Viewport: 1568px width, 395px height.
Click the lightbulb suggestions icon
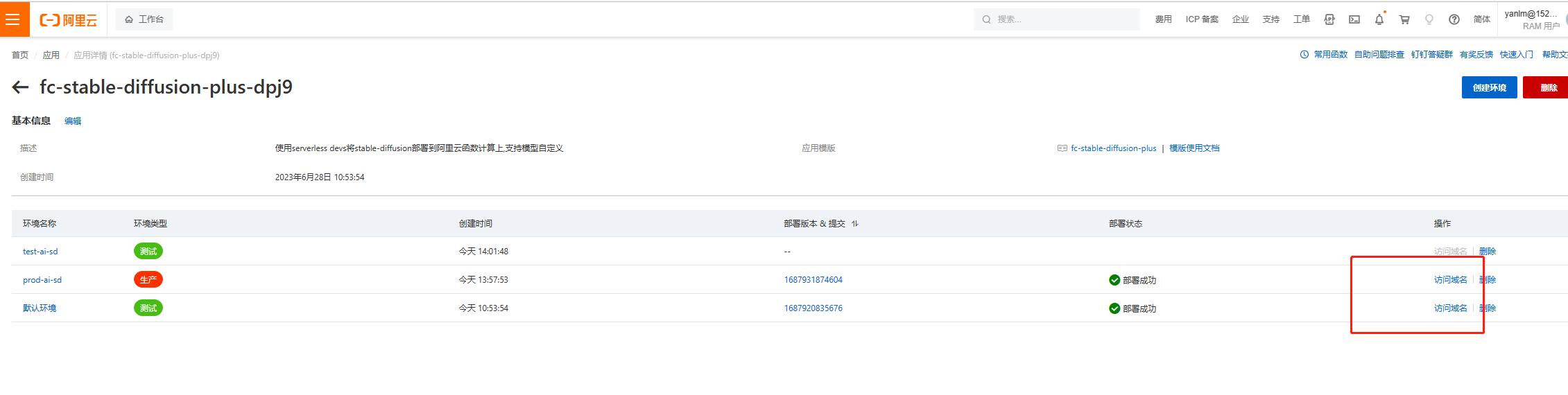pos(1429,19)
